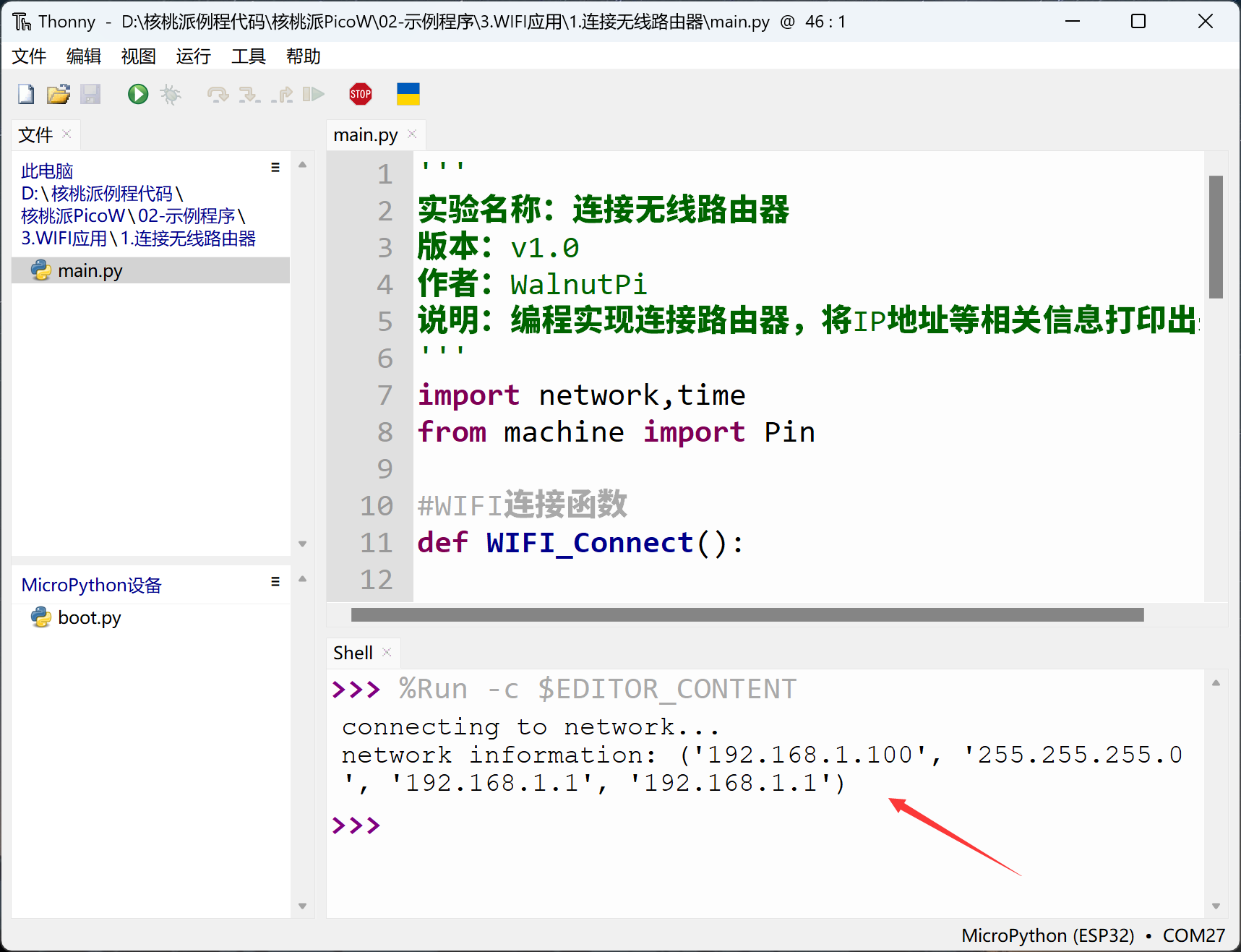1241x952 pixels.
Task: Close the Shell panel tab
Action: (387, 653)
